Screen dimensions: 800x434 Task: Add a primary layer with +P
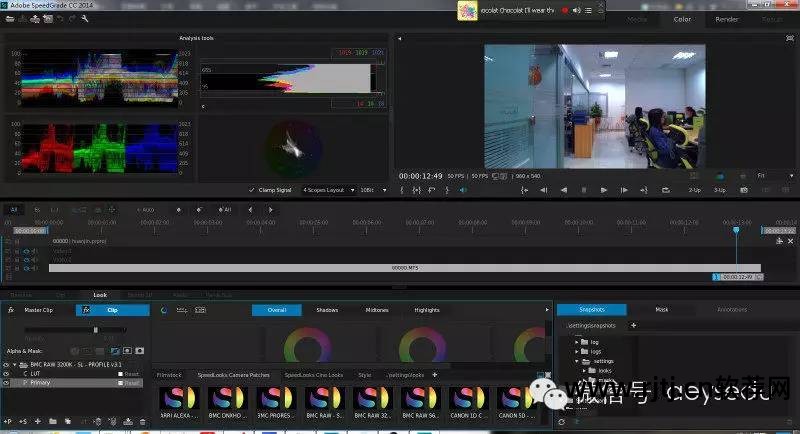tap(9, 421)
